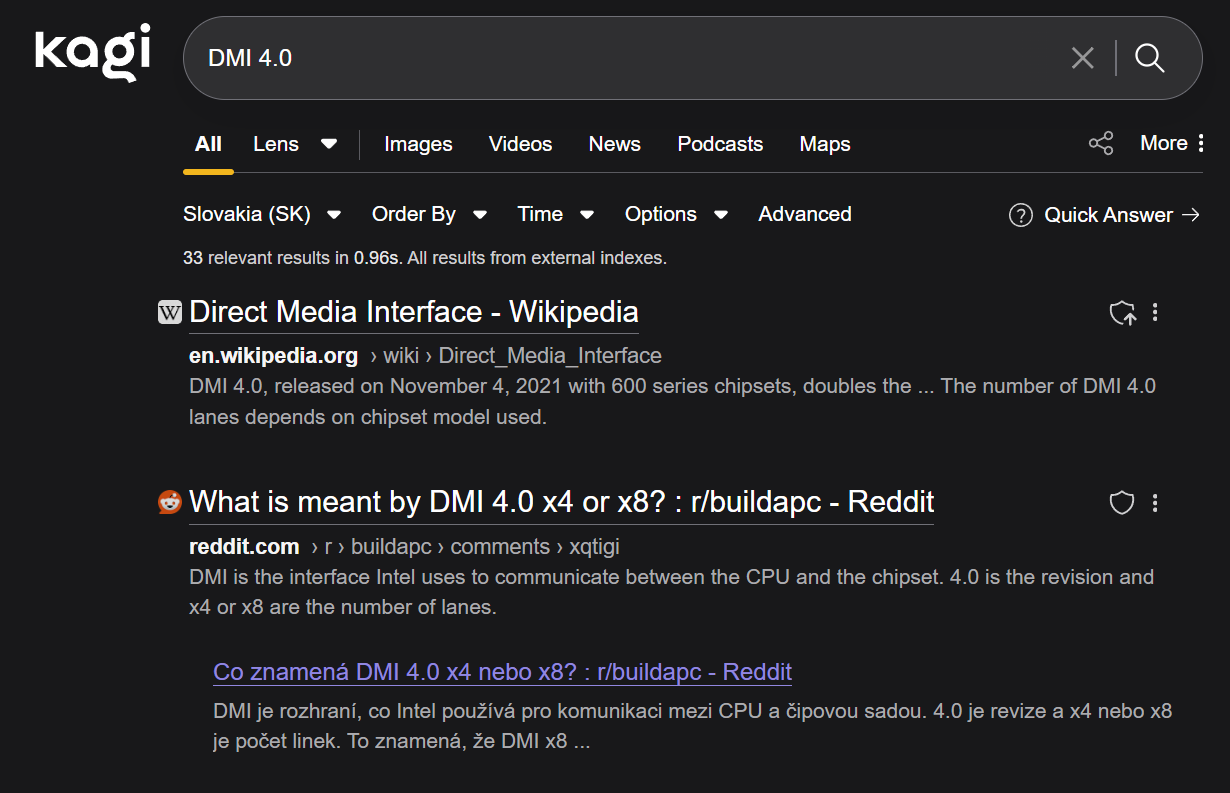Click into the search input field
1230x793 pixels.
pos(620,58)
